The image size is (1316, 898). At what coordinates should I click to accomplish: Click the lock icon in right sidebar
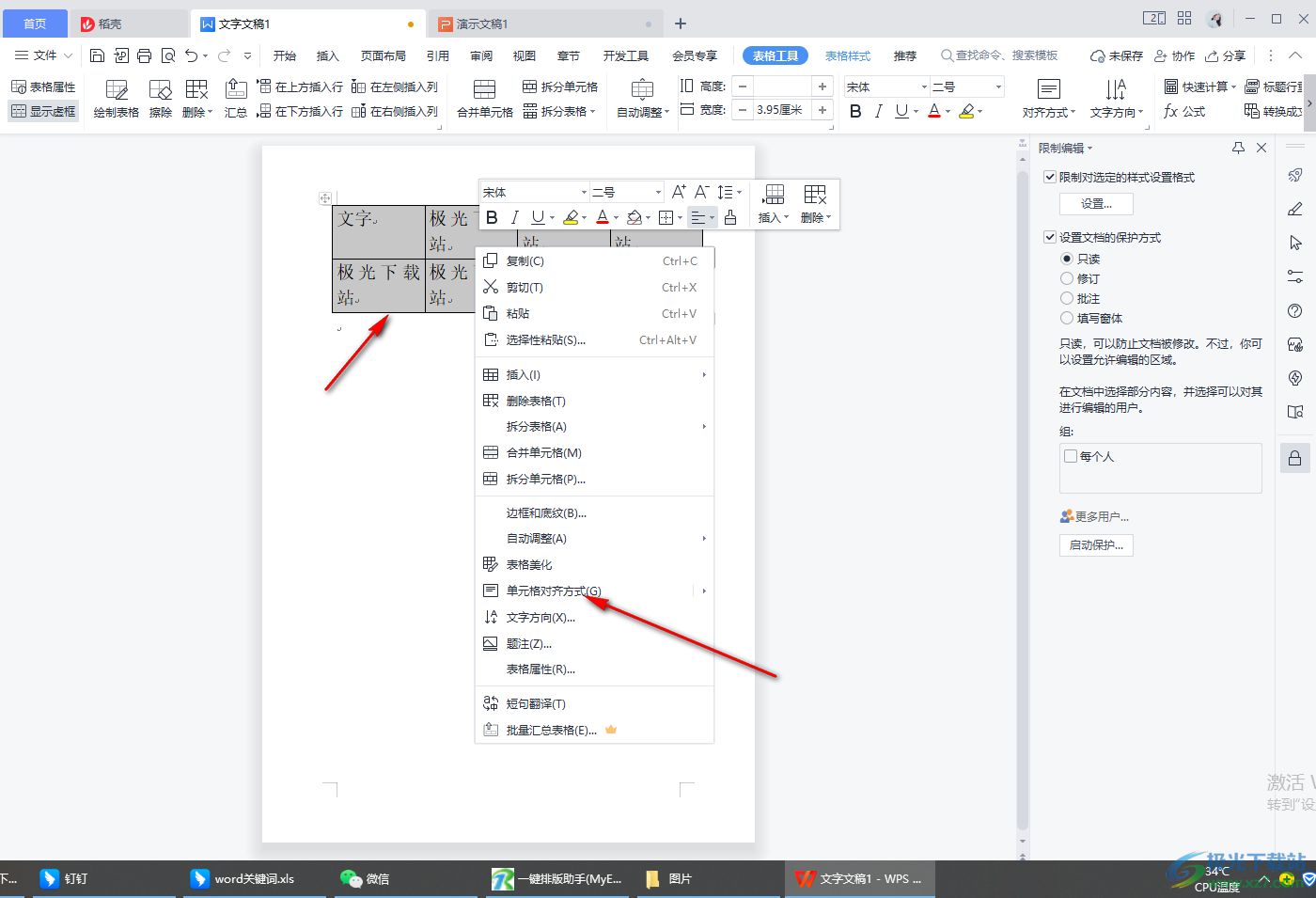coord(1295,458)
